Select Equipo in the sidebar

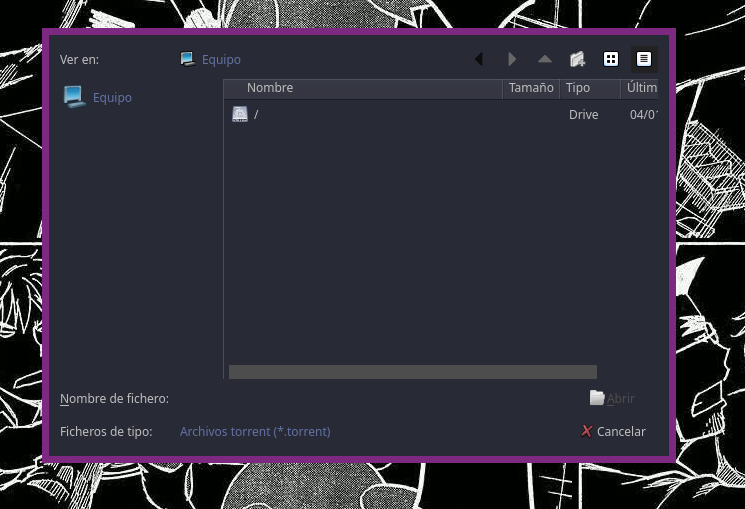click(98, 97)
